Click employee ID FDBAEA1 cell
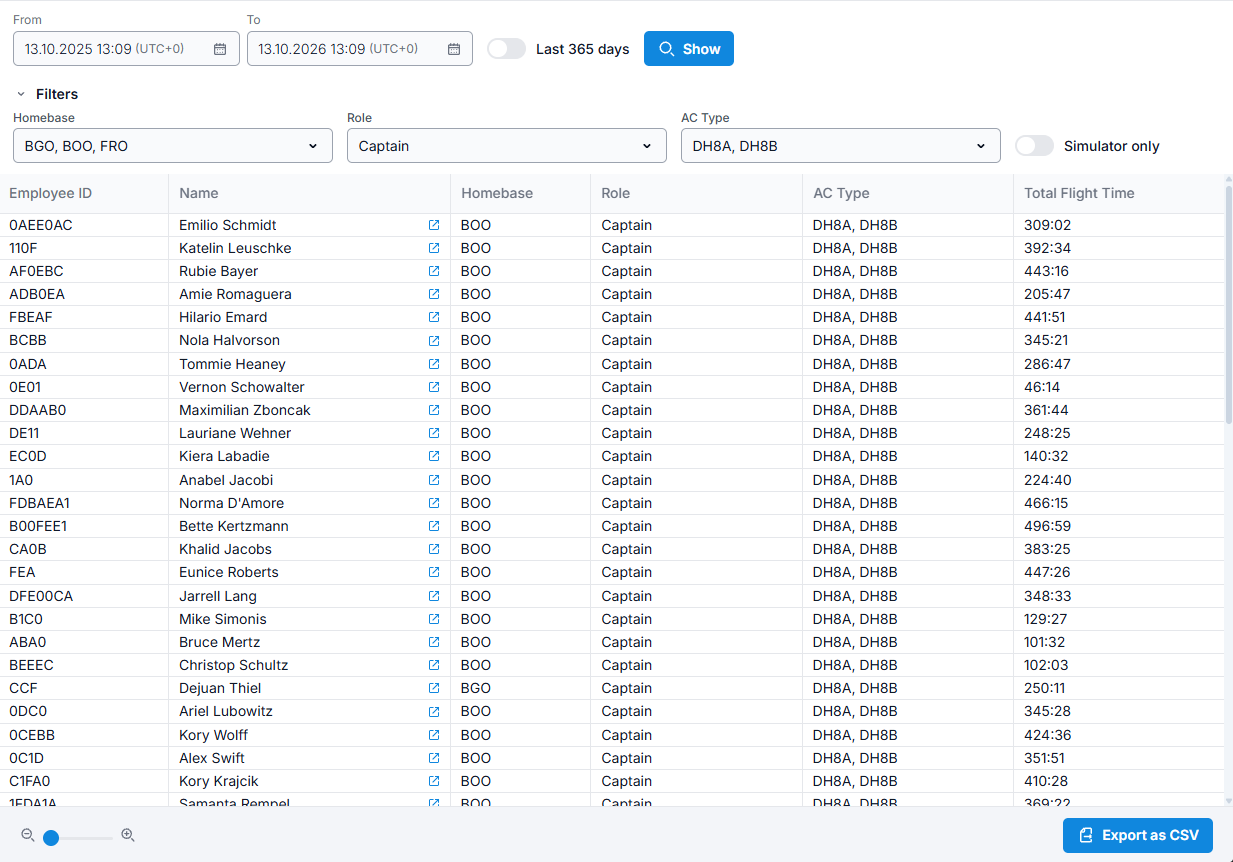Screen dimensions: 1233x862 click(x=84, y=503)
